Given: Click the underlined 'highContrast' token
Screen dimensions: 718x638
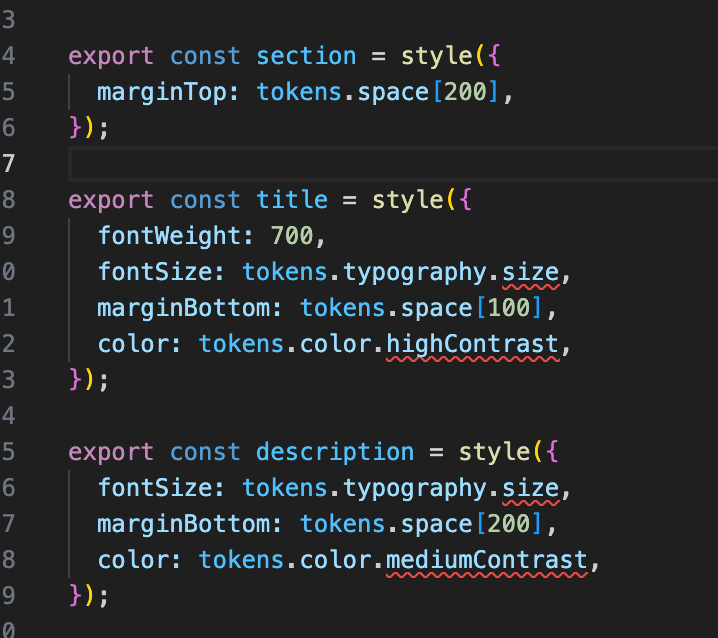Looking at the screenshot, I should coord(473,345).
